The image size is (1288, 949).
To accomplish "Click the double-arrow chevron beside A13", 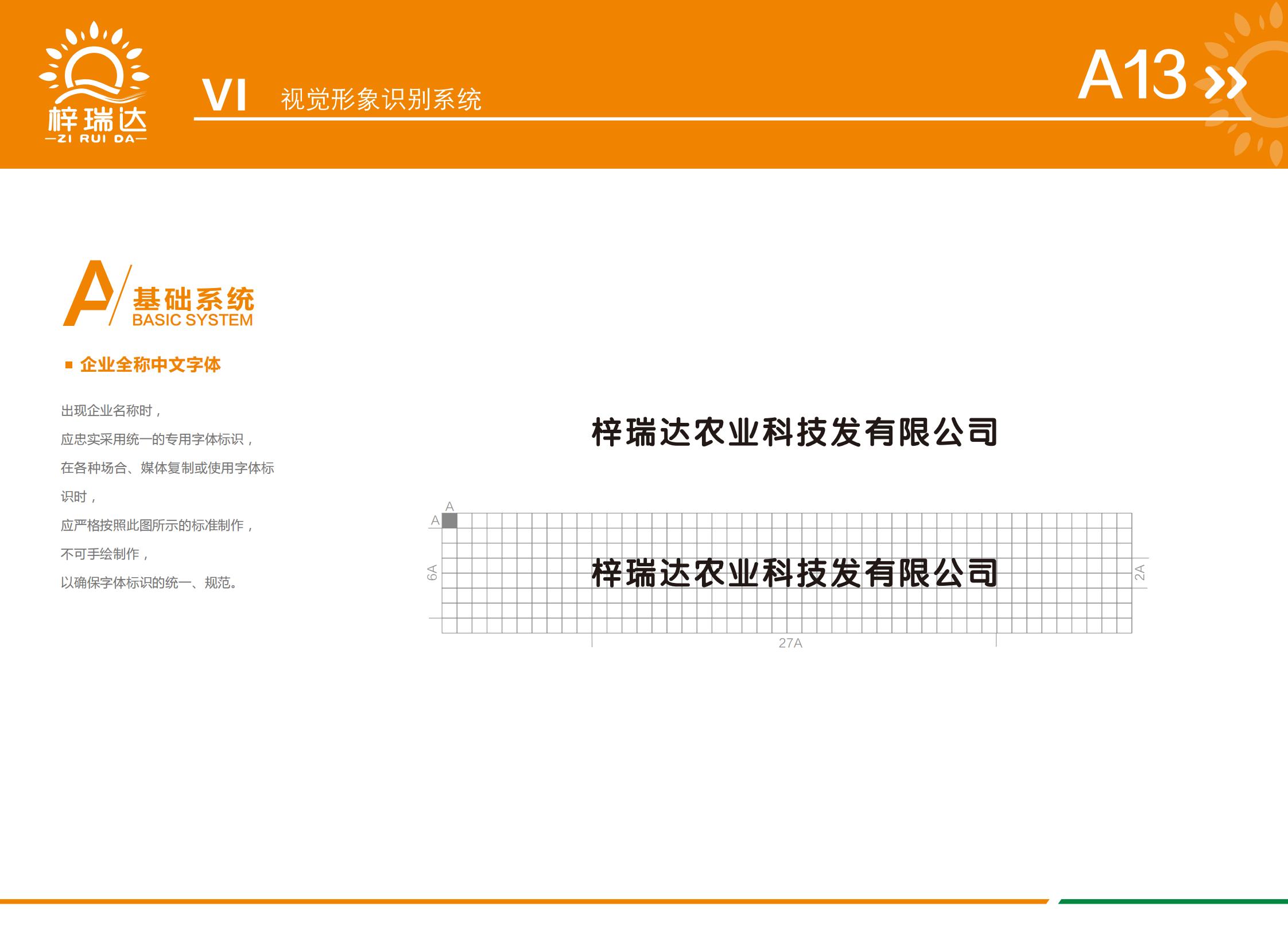I will coord(1224,83).
